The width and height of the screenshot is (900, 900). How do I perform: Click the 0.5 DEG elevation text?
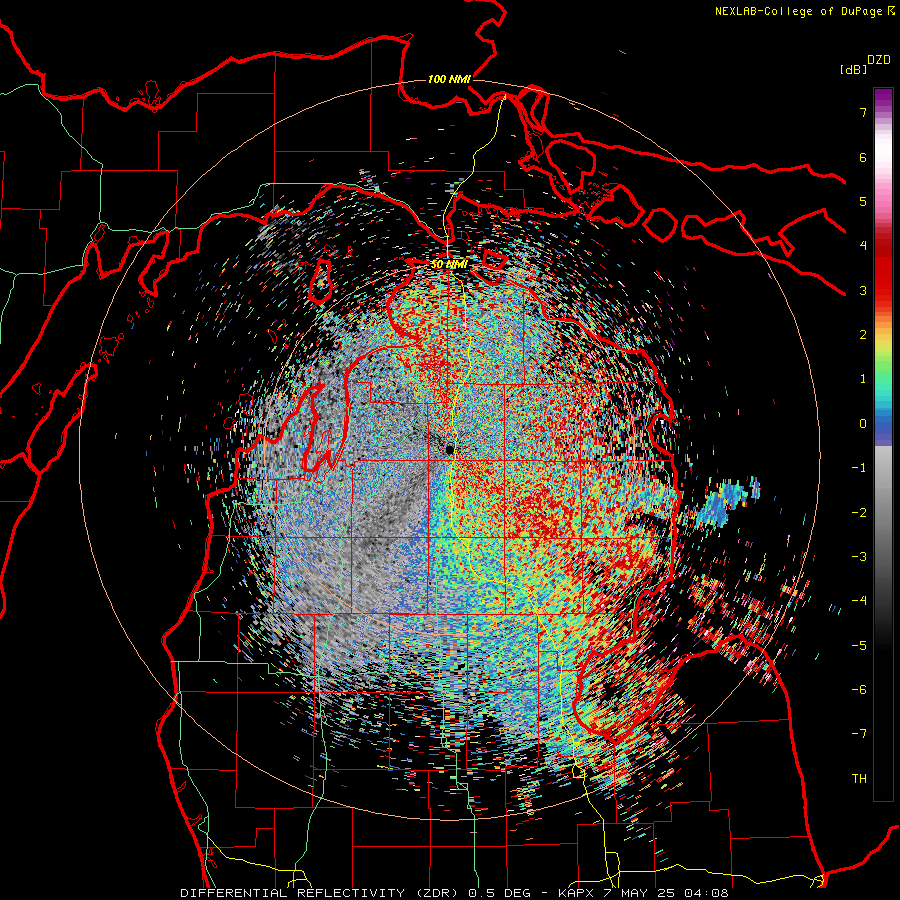coord(500,893)
